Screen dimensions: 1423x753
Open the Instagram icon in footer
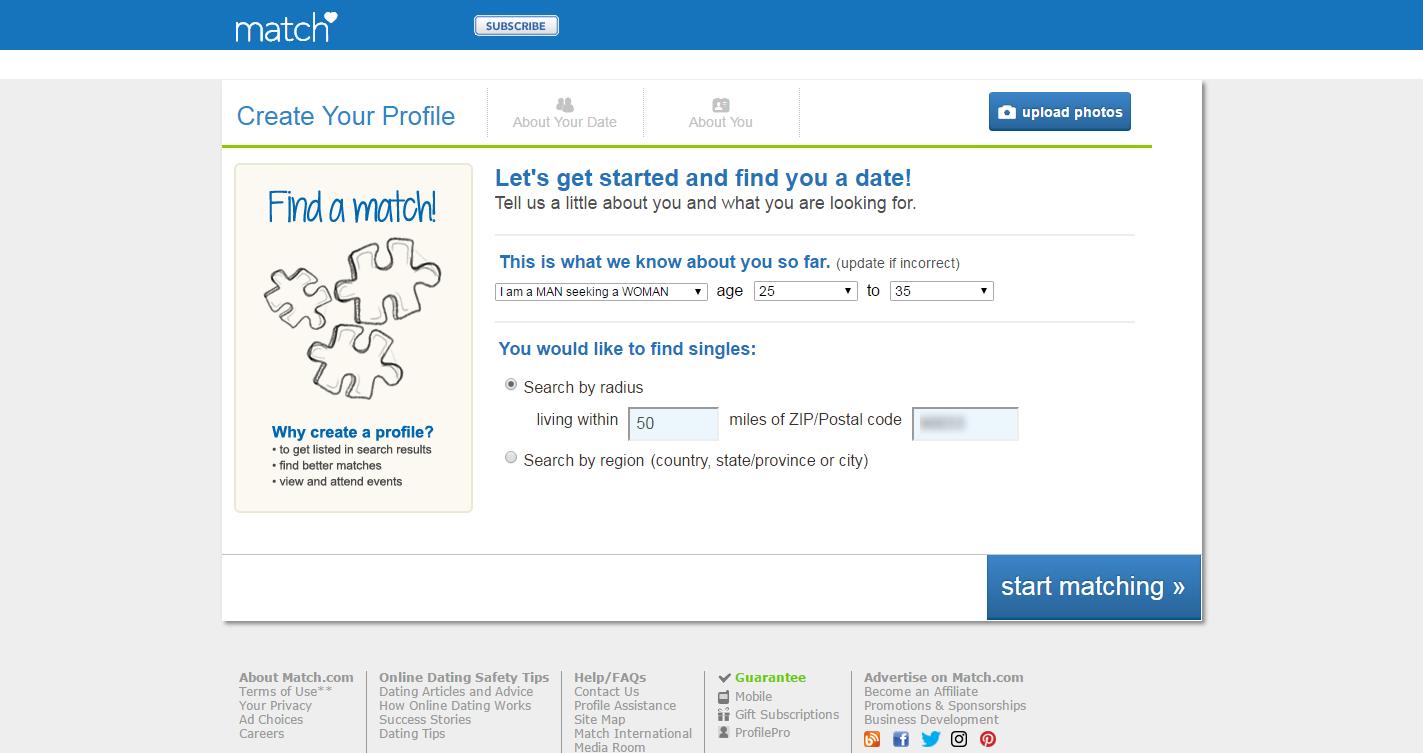[959, 740]
